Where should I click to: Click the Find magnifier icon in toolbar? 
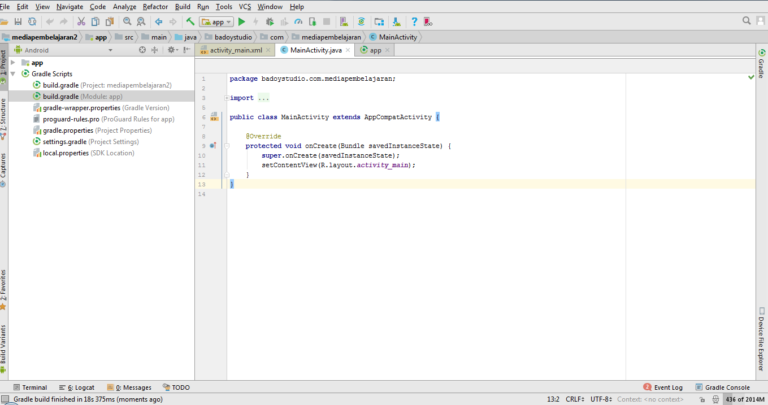tap(125, 21)
